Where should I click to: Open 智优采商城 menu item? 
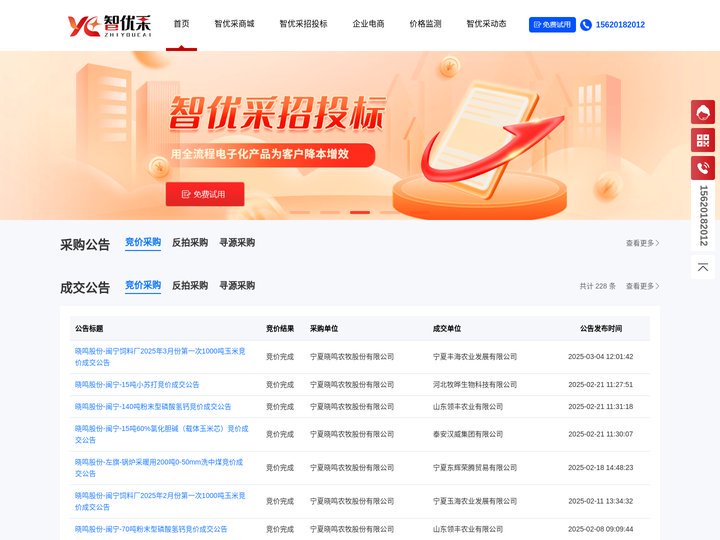pos(234,24)
